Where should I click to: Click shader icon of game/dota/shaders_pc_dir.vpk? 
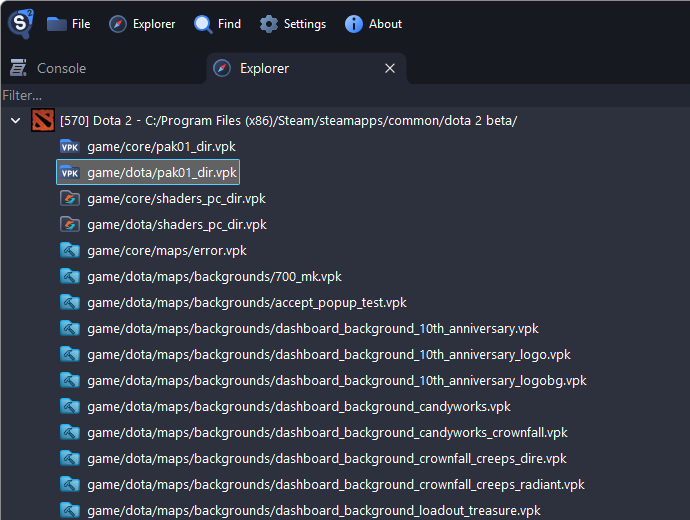70,224
